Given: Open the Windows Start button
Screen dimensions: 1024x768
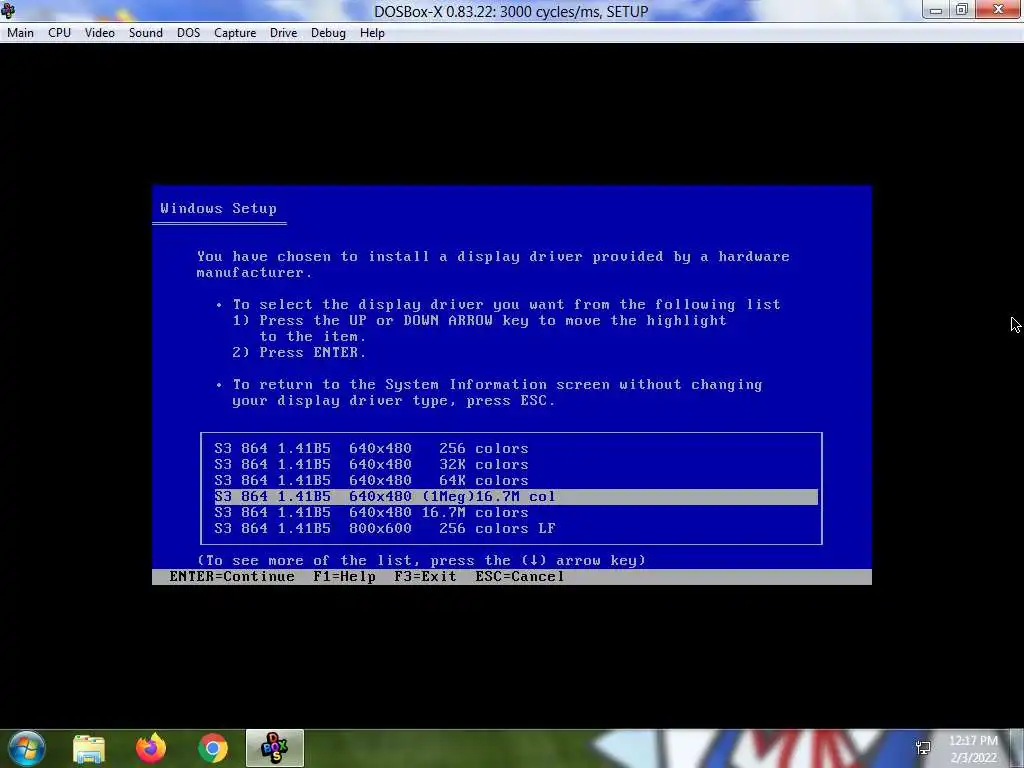Looking at the screenshot, I should [26, 748].
